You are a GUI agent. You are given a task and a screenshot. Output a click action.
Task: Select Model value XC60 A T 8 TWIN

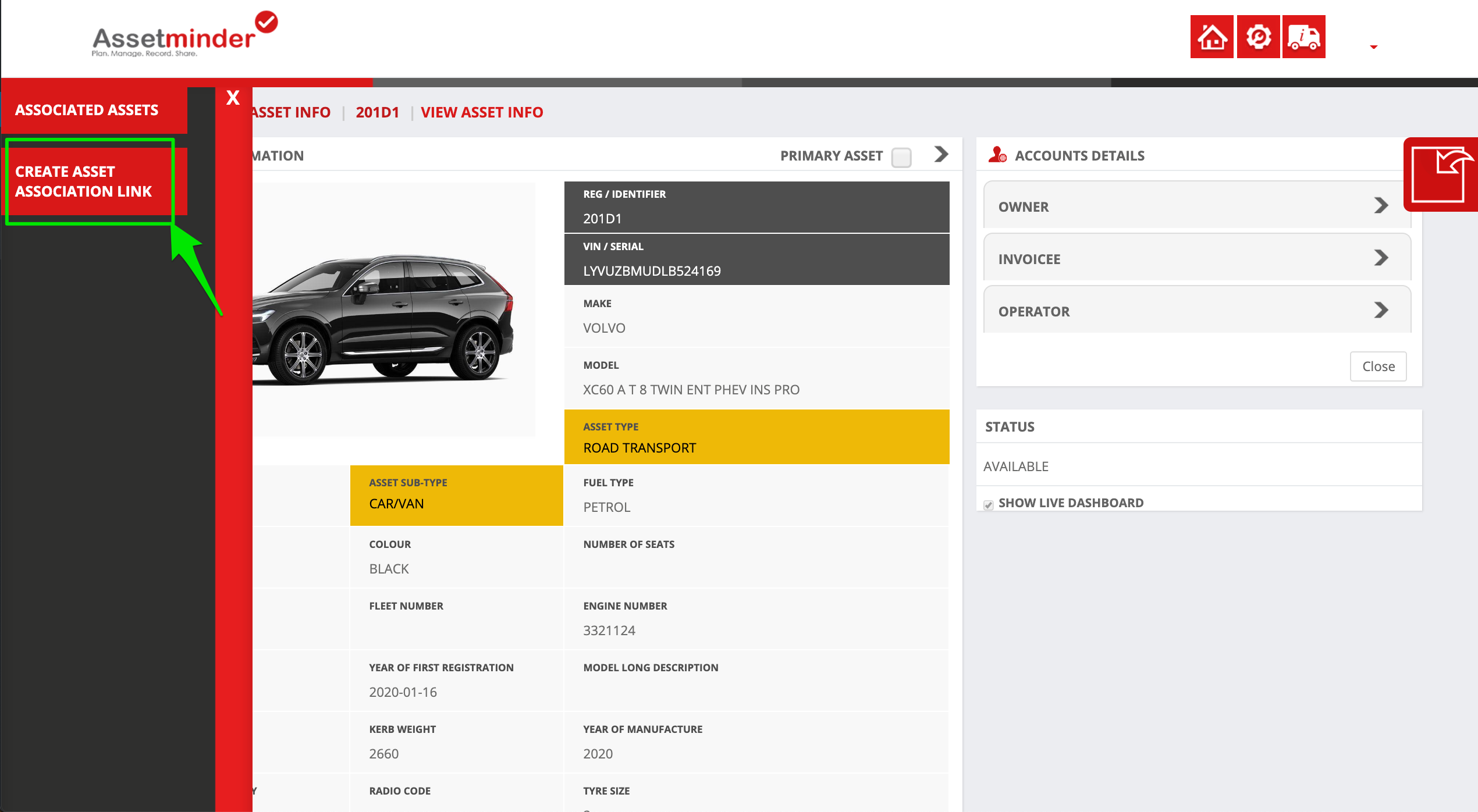pyautogui.click(x=691, y=390)
